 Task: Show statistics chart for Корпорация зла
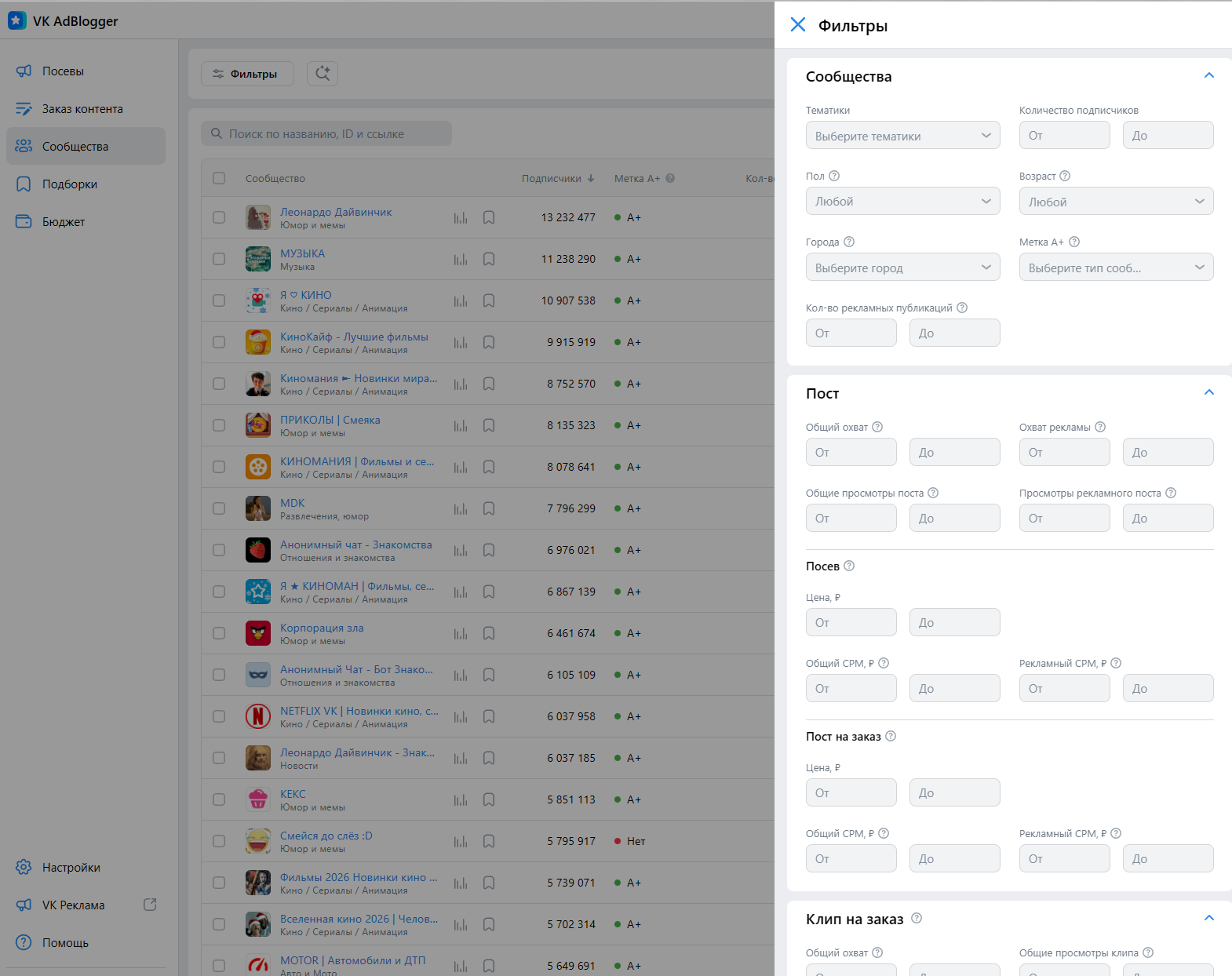tap(461, 634)
